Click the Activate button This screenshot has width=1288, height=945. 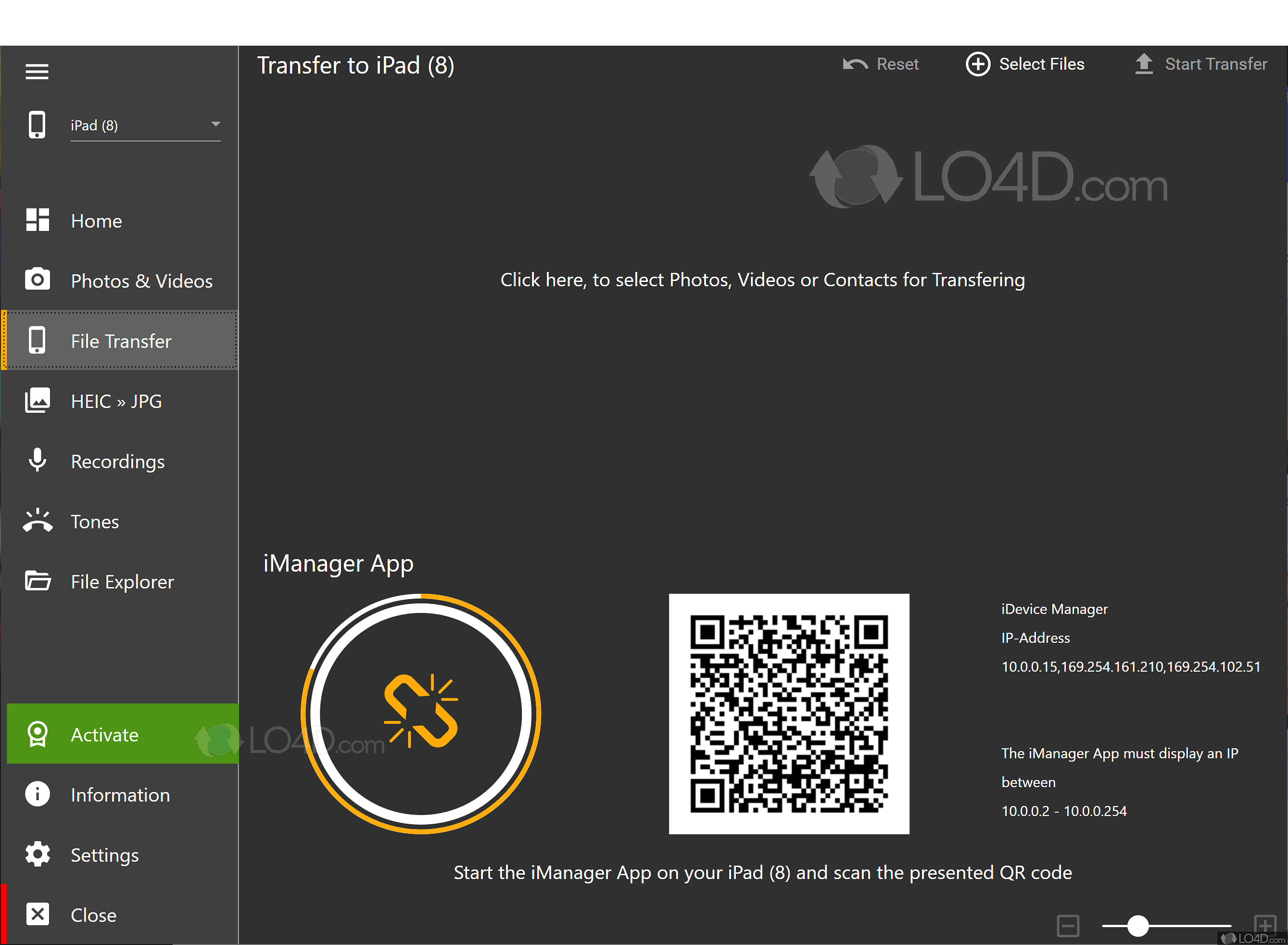(105, 734)
